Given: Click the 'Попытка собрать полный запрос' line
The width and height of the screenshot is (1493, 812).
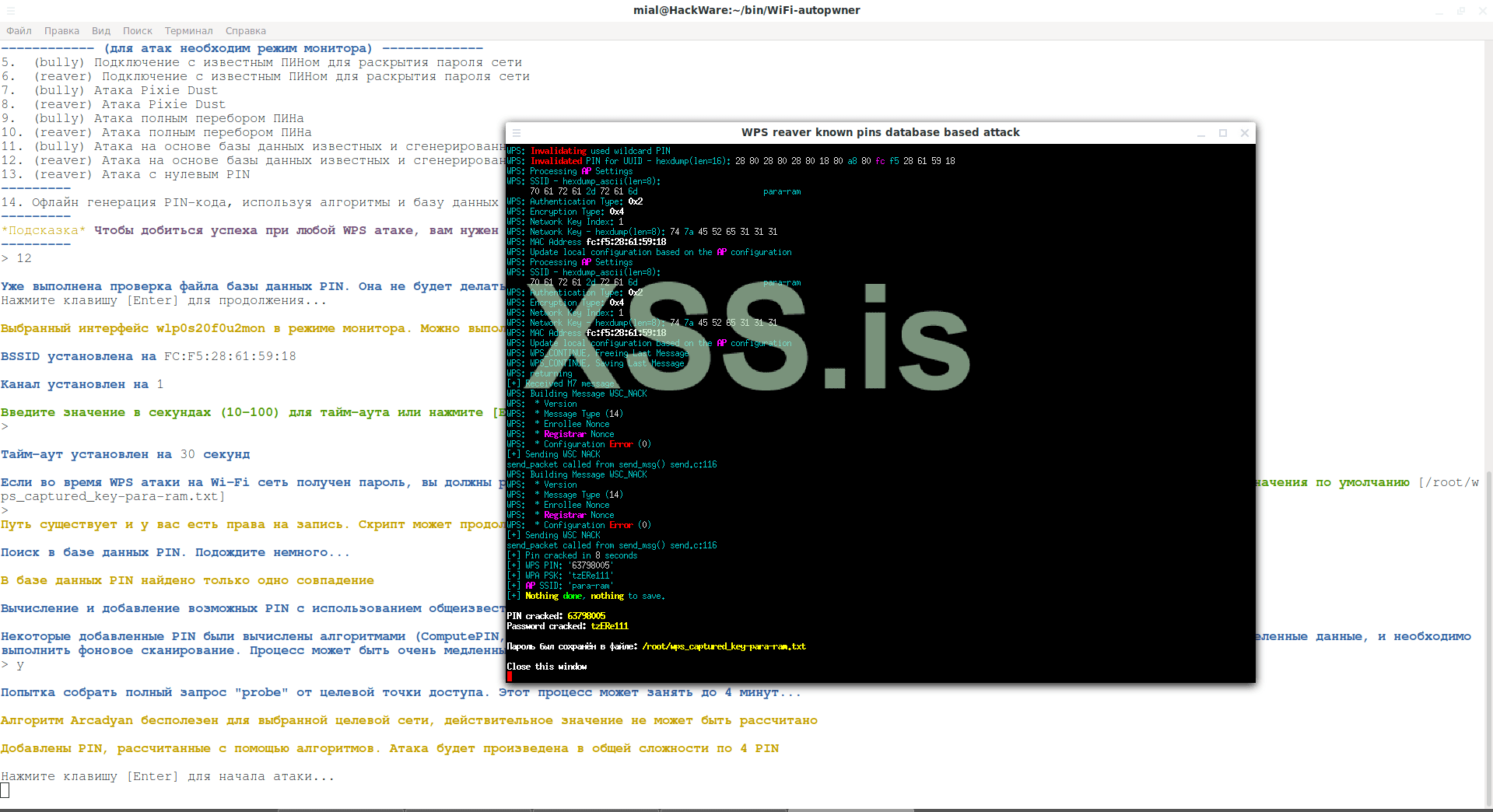Looking at the screenshot, I should coord(401,693).
